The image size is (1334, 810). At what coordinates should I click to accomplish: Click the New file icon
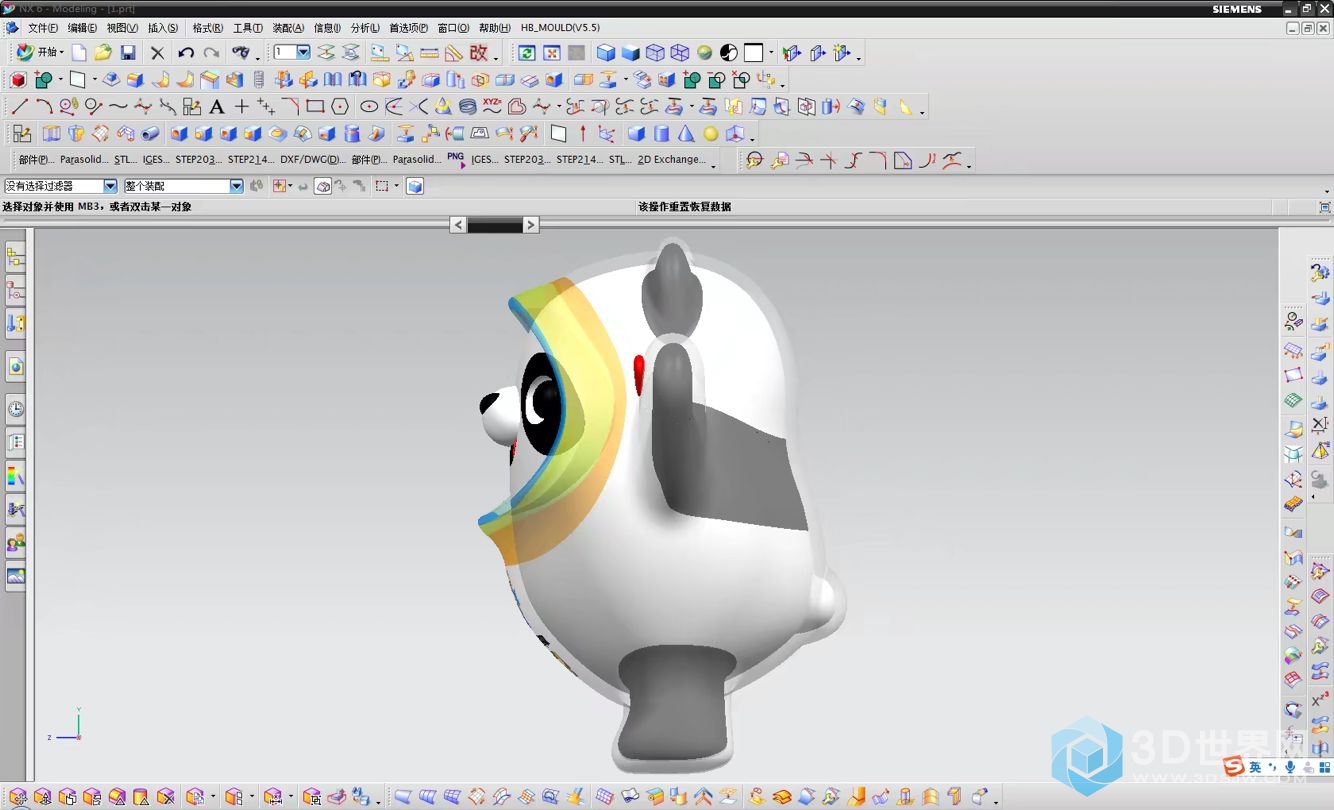(79, 53)
